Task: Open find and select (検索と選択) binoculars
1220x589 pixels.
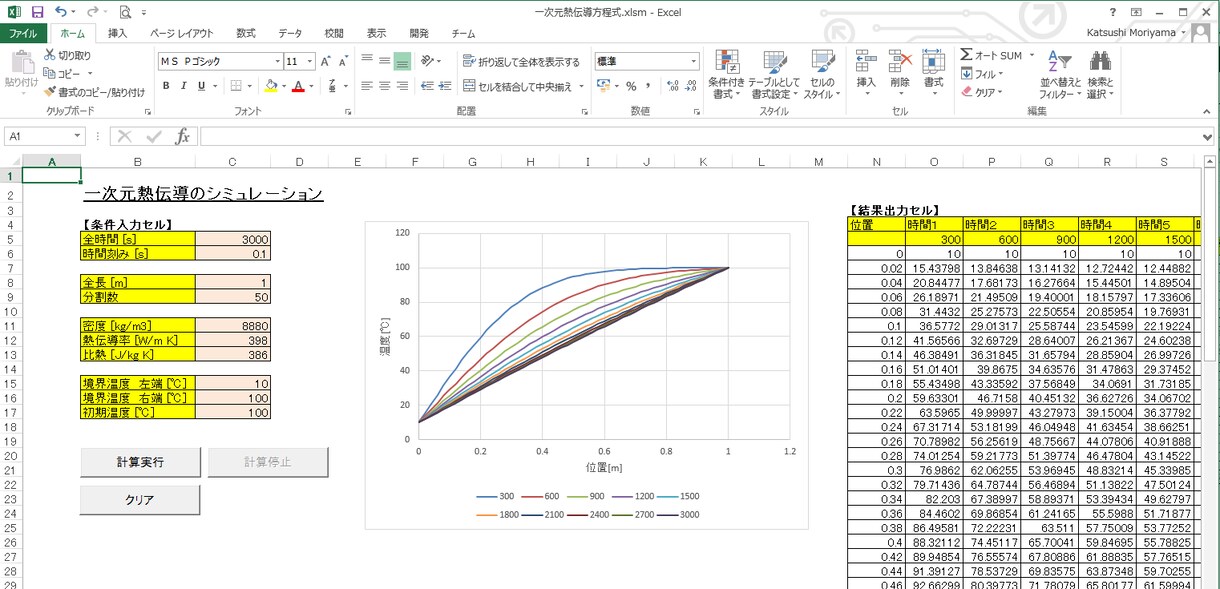Action: pos(1101,74)
